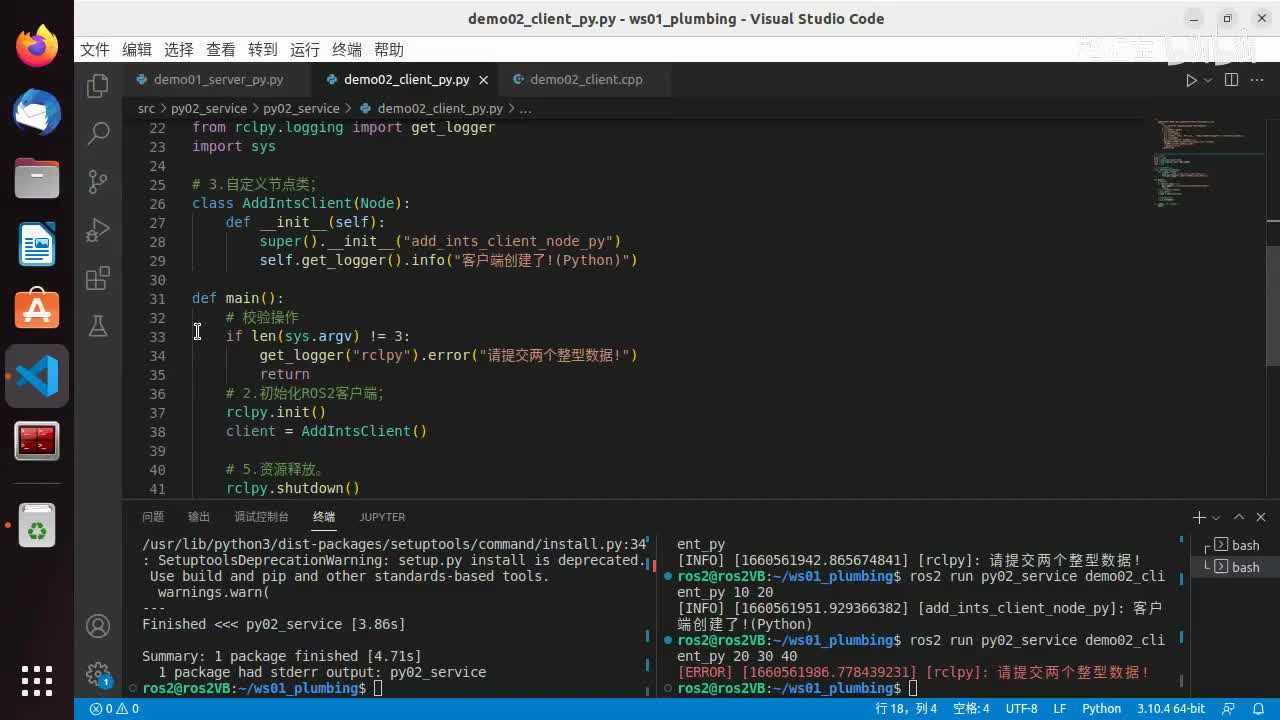The height and width of the screenshot is (720, 1280).
Task: Switch to the 调试控制台 panel tab
Action: click(x=261, y=517)
